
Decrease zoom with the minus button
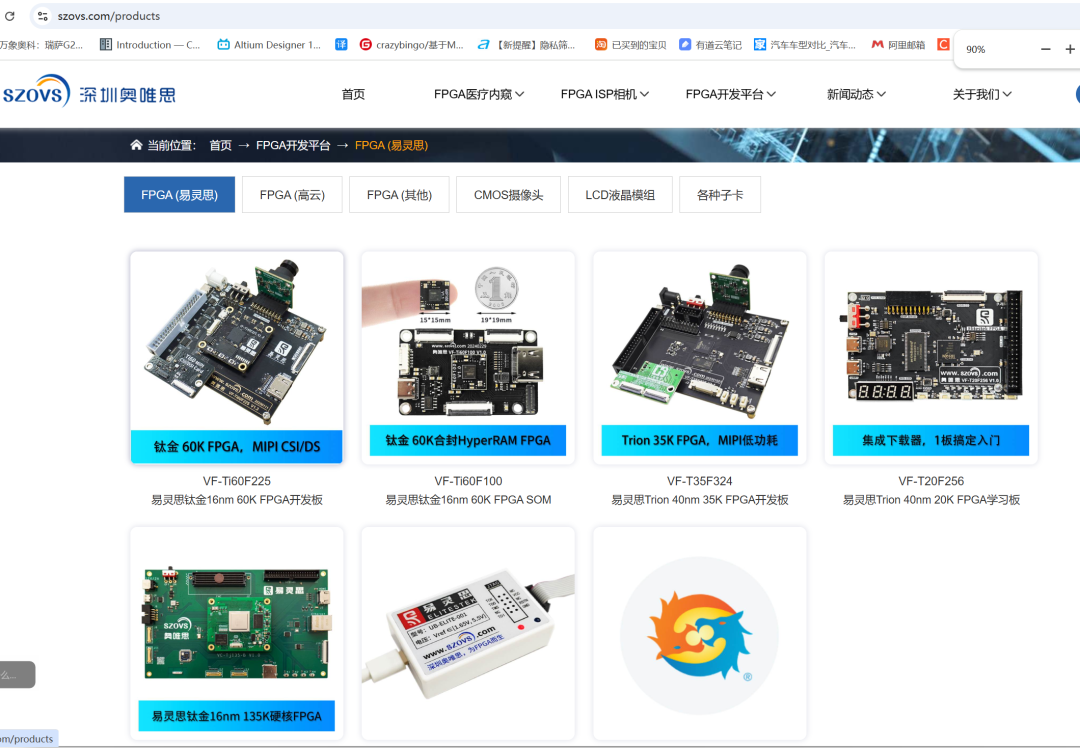click(1046, 49)
